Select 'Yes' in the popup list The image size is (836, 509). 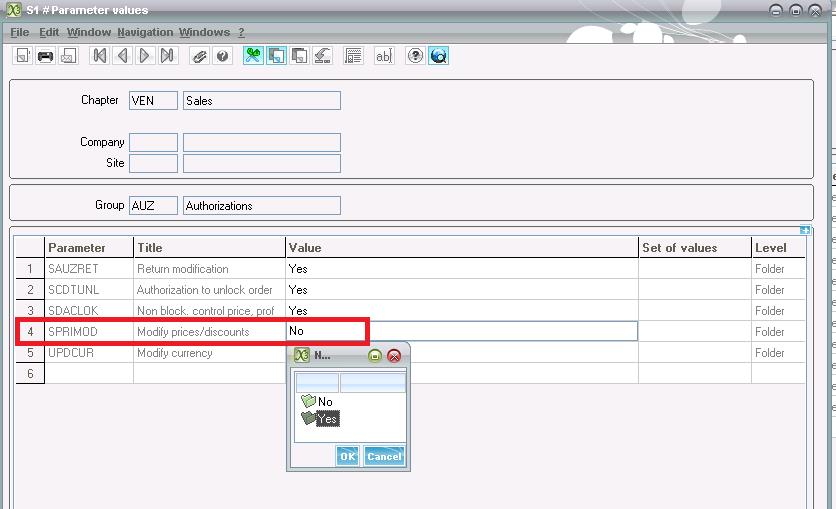pyautogui.click(x=327, y=419)
